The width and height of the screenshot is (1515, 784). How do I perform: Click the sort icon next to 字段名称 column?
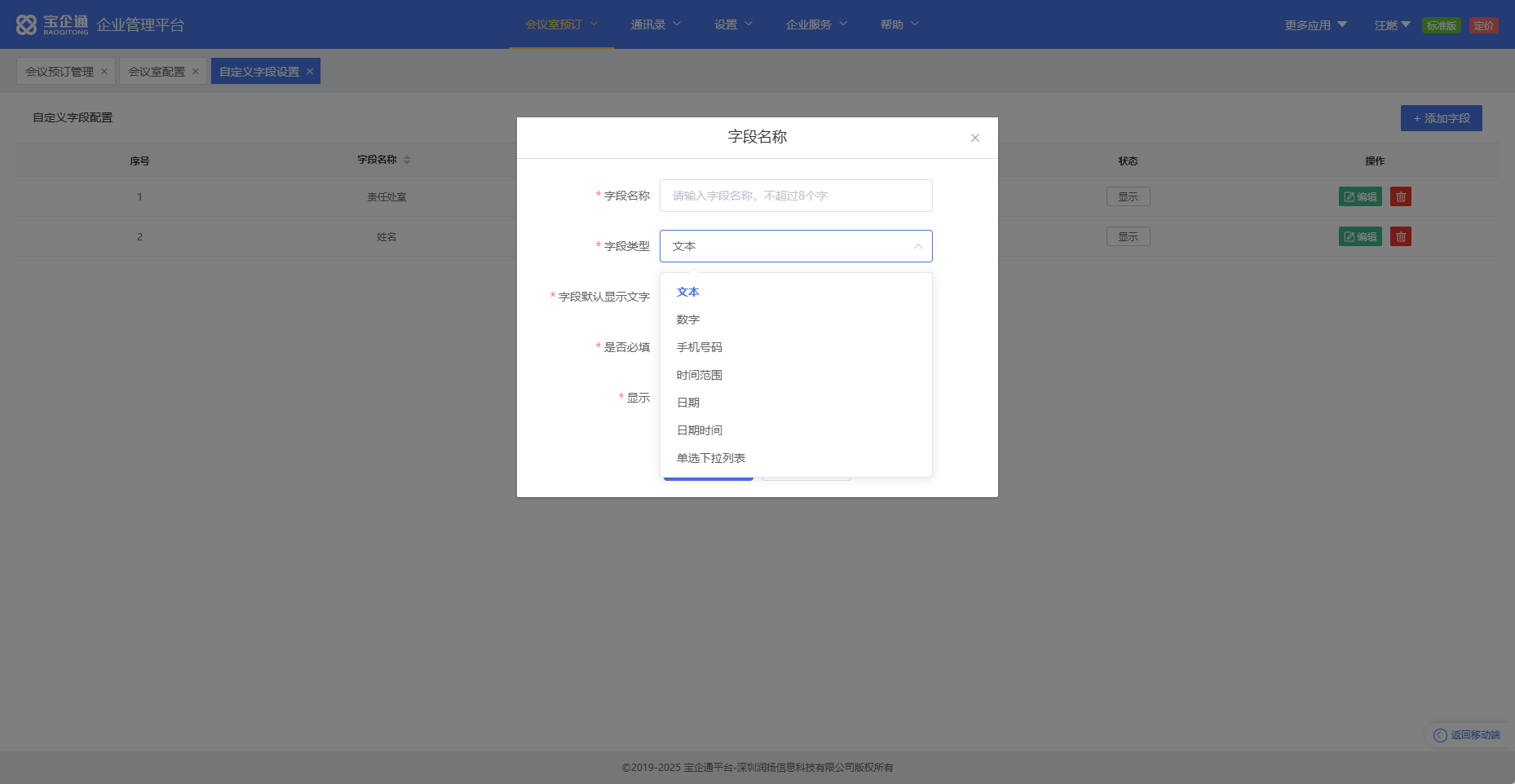pyautogui.click(x=407, y=160)
